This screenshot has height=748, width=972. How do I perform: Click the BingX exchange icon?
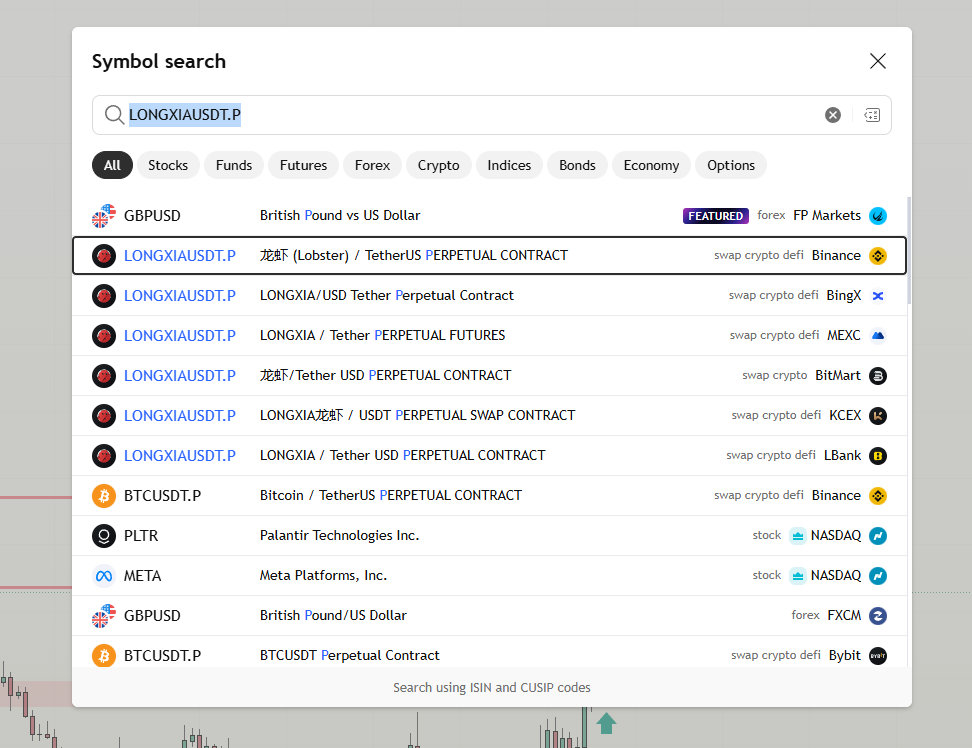click(x=878, y=296)
